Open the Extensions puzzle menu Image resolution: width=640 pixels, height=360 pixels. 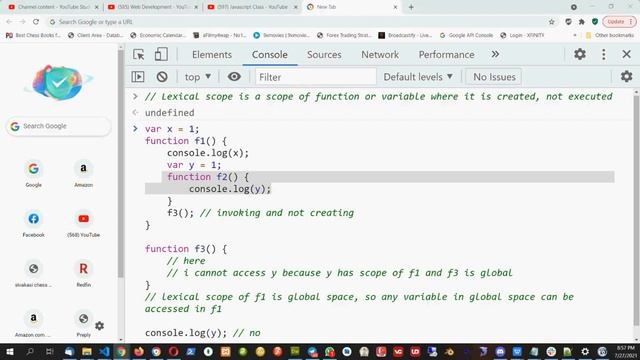582,22
